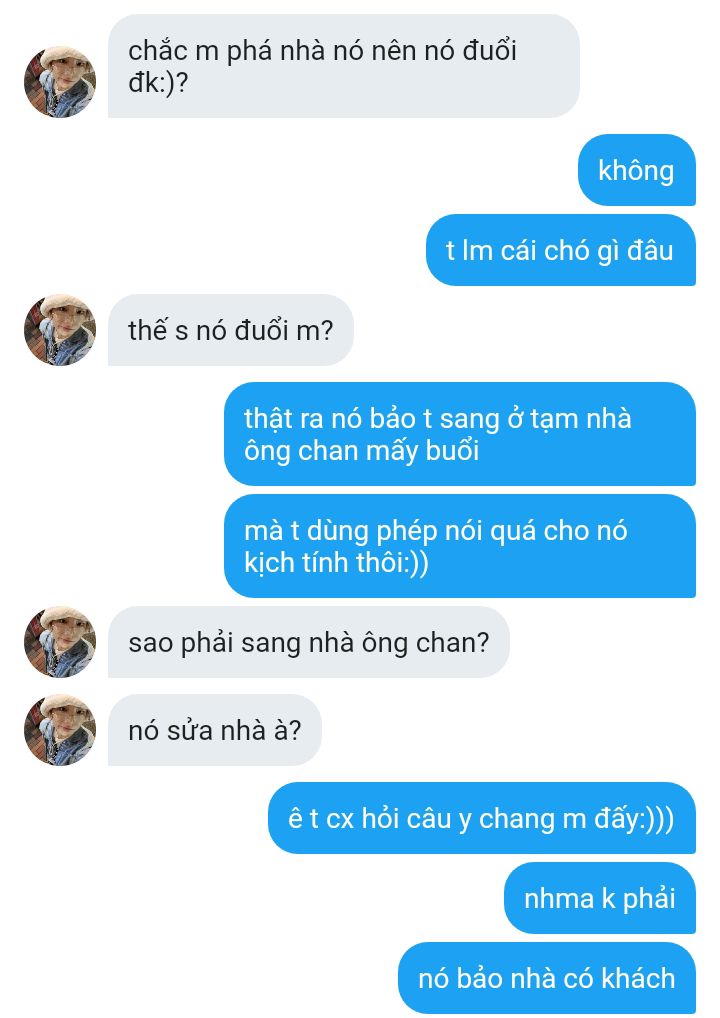Select the 'chắc m phá nhà nó' message bubble

pos(343,66)
